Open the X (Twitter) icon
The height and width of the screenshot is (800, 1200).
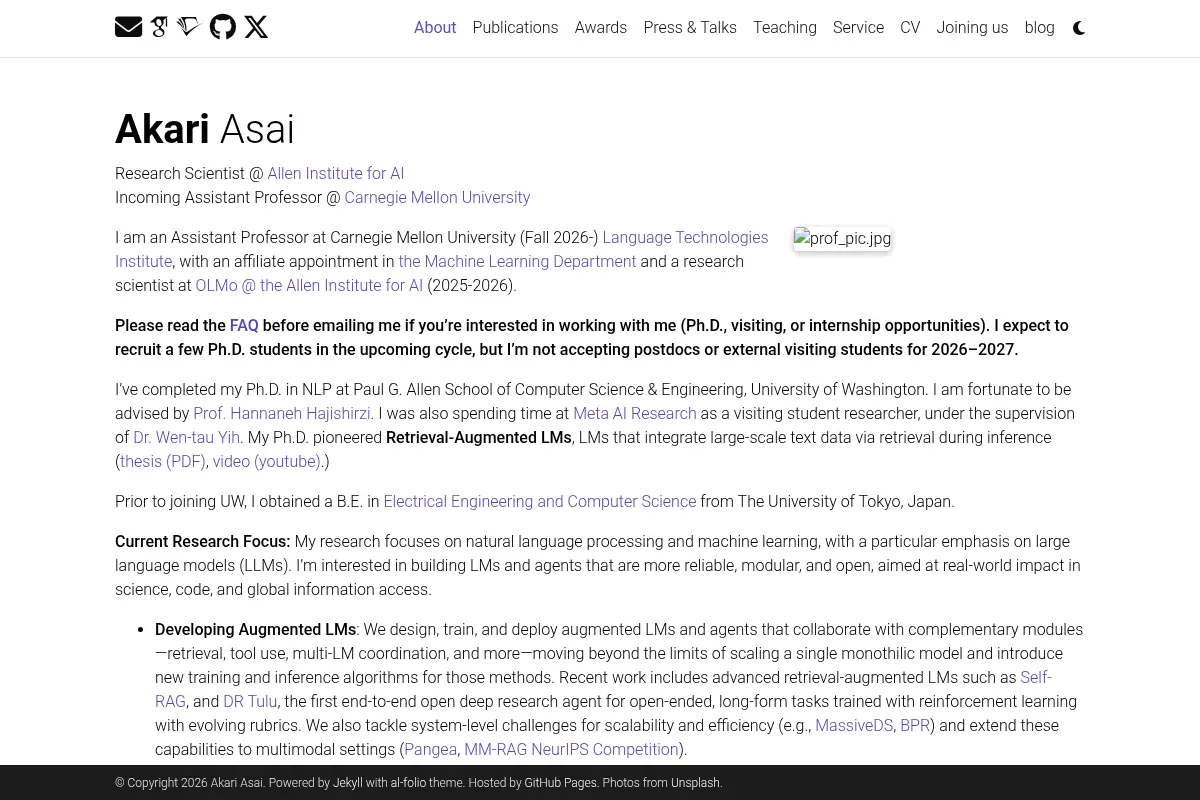click(x=256, y=27)
